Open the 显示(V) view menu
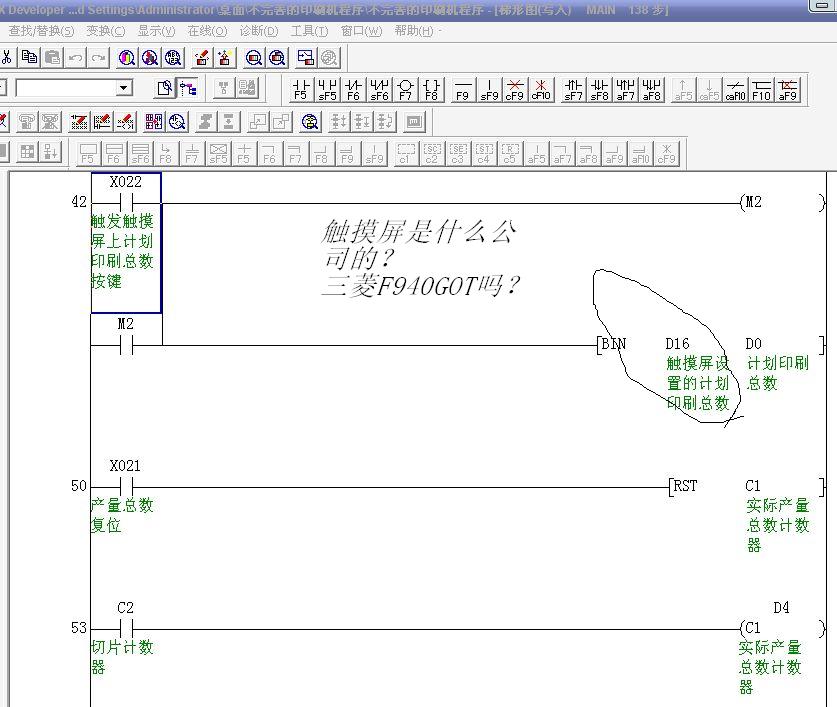 156,31
